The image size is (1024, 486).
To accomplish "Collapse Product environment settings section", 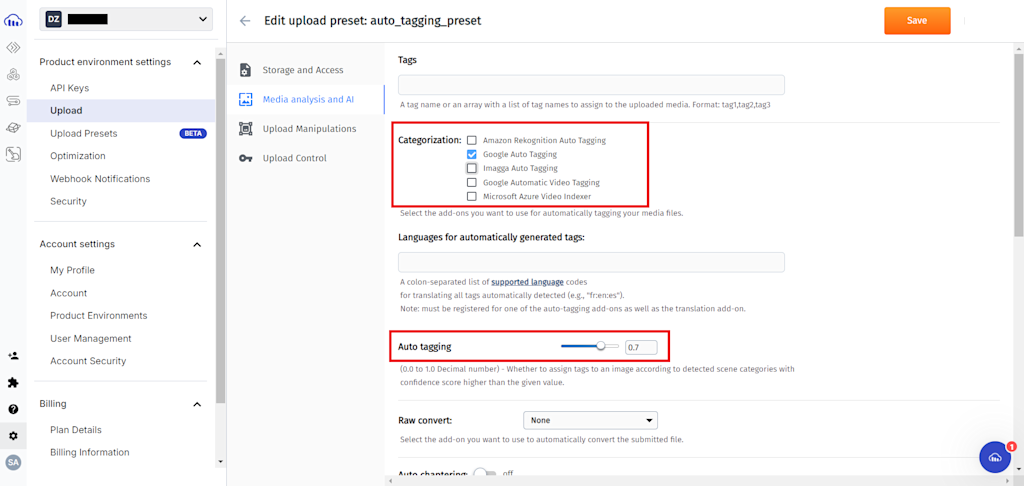I will [197, 62].
